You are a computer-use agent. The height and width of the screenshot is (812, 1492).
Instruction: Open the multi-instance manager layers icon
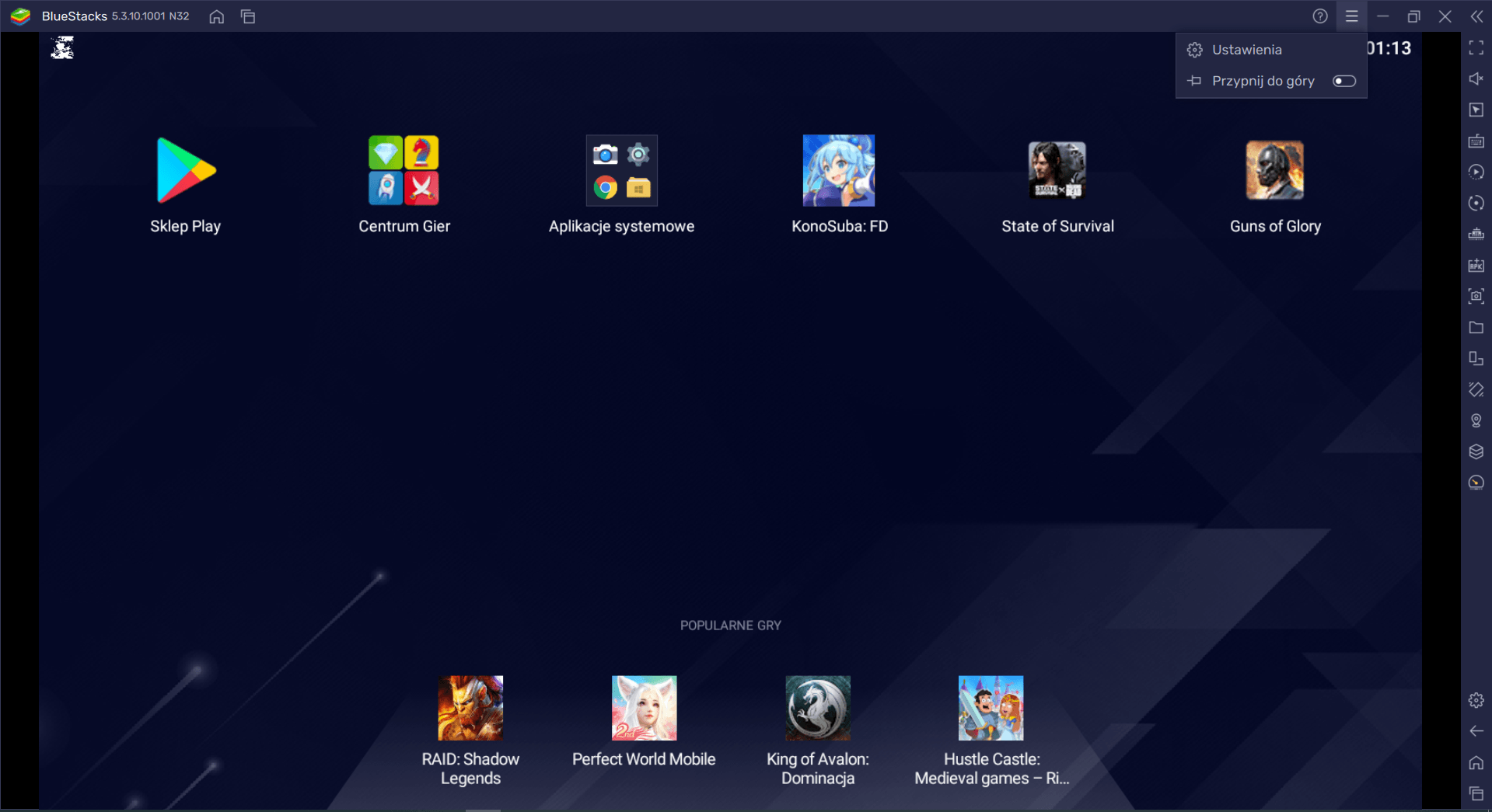tap(1476, 452)
